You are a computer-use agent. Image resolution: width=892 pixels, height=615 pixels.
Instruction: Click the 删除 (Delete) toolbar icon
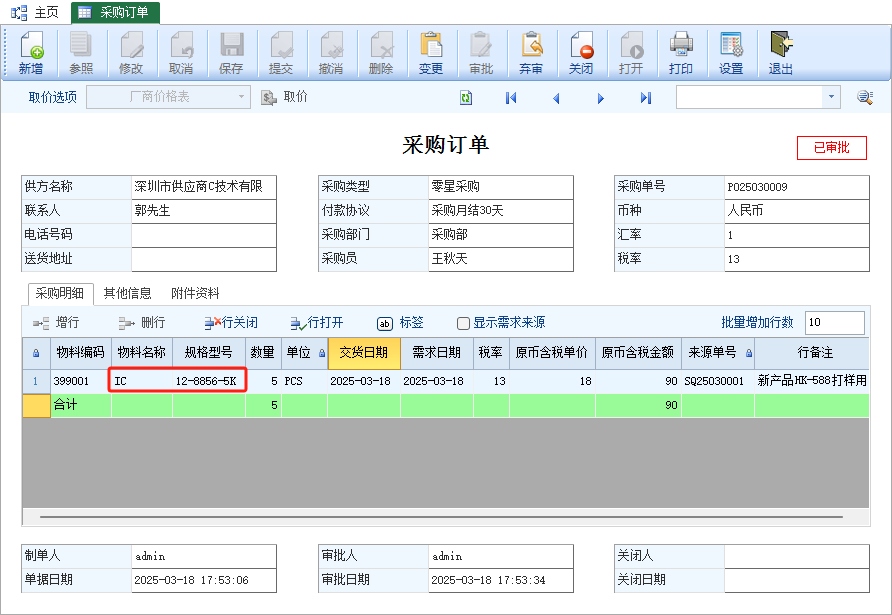click(x=381, y=52)
